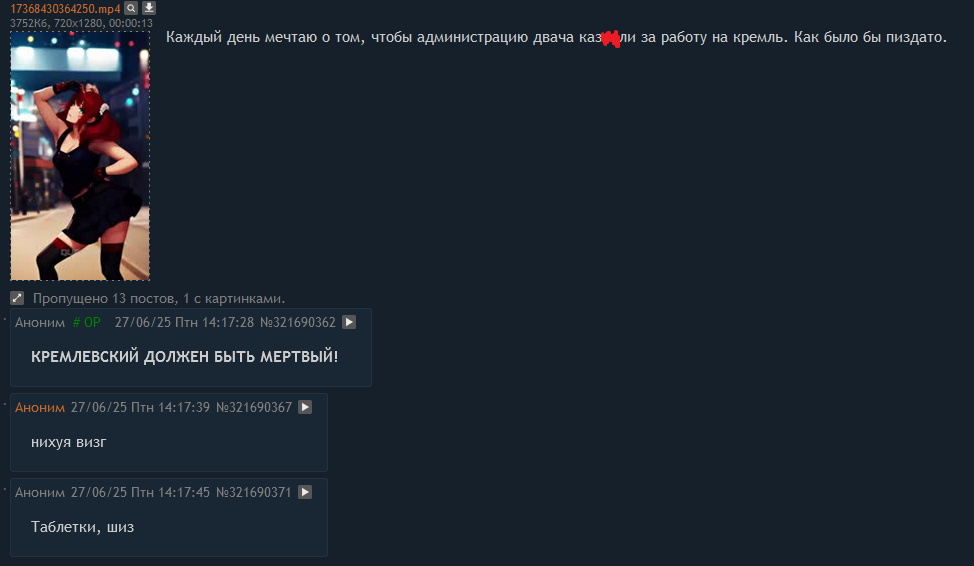The width and height of the screenshot is (974, 566).
Task: Click the Таблетки, шиз reply body
Action: [83, 527]
